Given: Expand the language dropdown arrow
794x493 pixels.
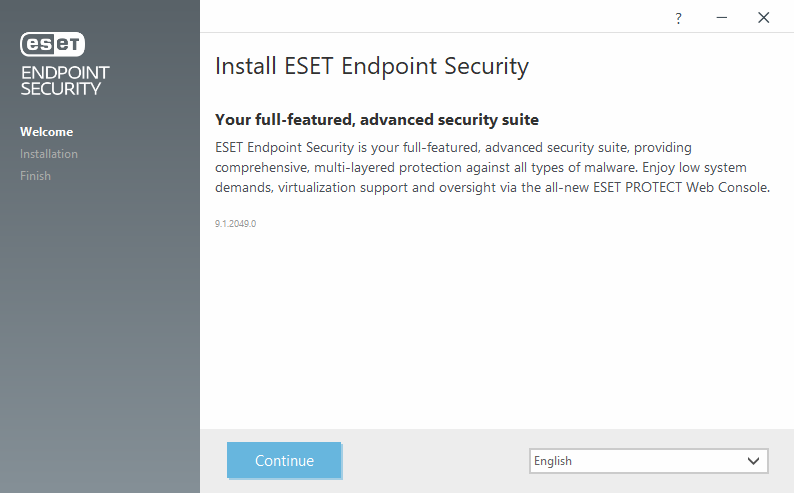Looking at the screenshot, I should [753, 461].
